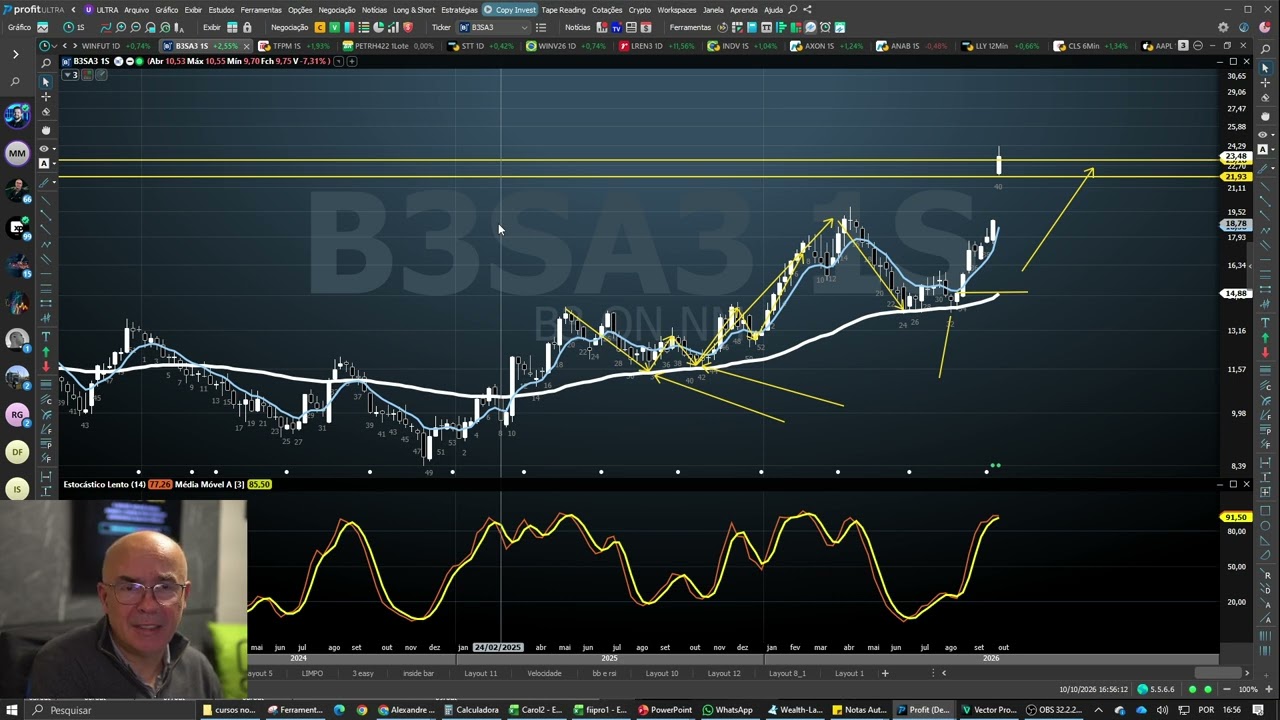
Task: Click the zoom out magnifier in chart toolbar
Action: click(x=136, y=27)
